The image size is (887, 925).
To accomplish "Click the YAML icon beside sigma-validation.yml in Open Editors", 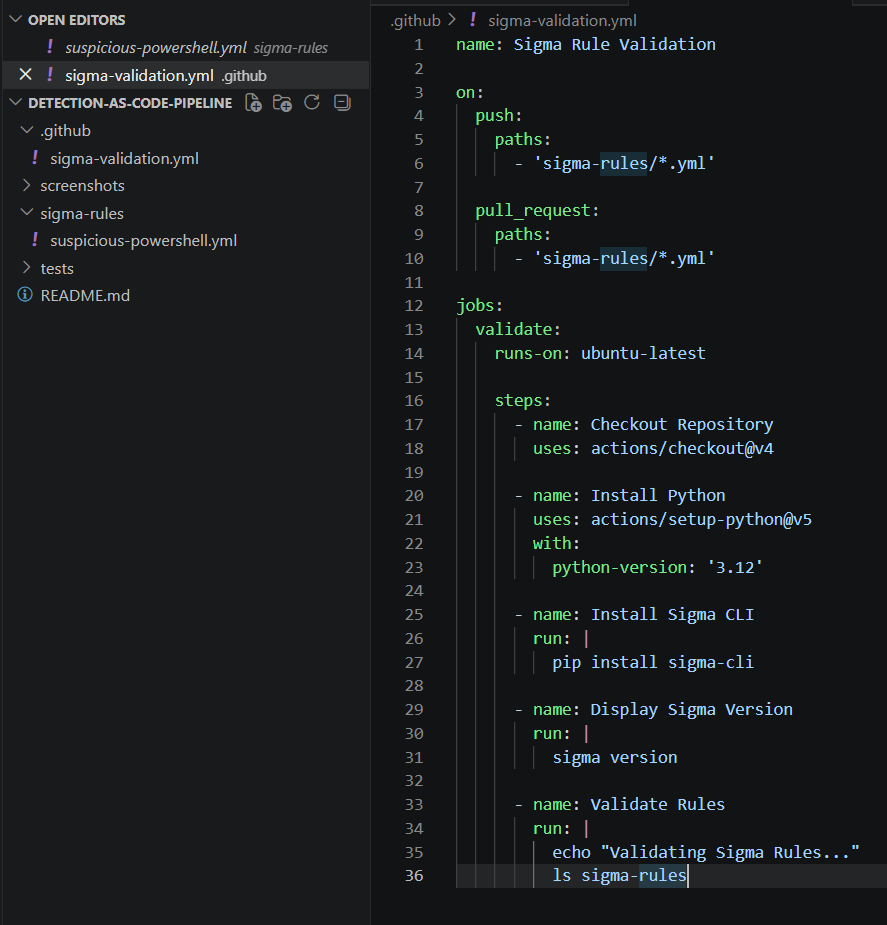I will pos(50,75).
